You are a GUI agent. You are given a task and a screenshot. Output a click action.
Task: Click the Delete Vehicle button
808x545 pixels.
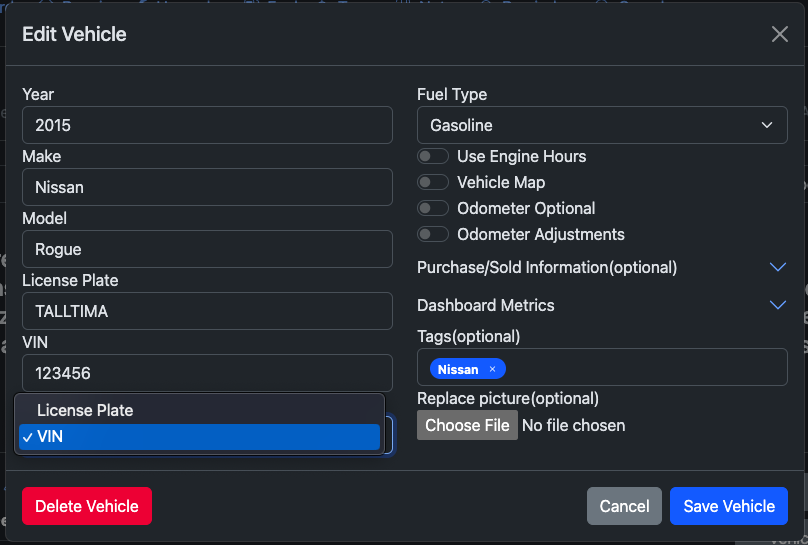87,506
